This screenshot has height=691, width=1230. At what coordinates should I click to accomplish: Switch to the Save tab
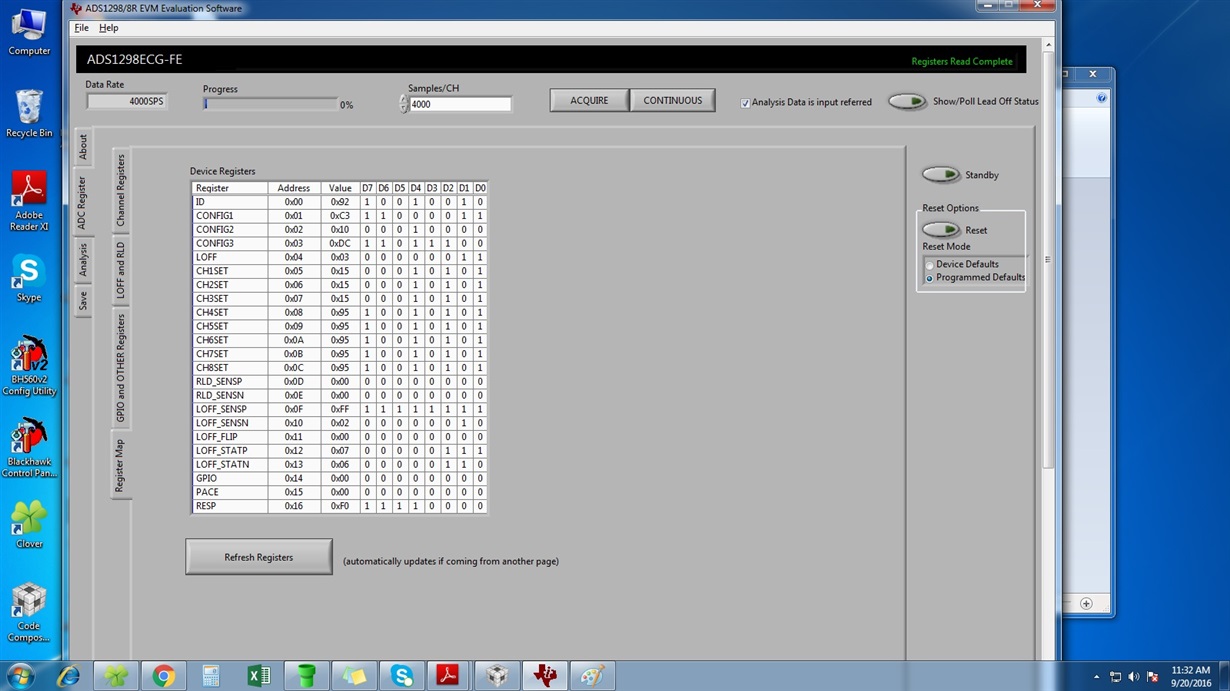(x=83, y=299)
